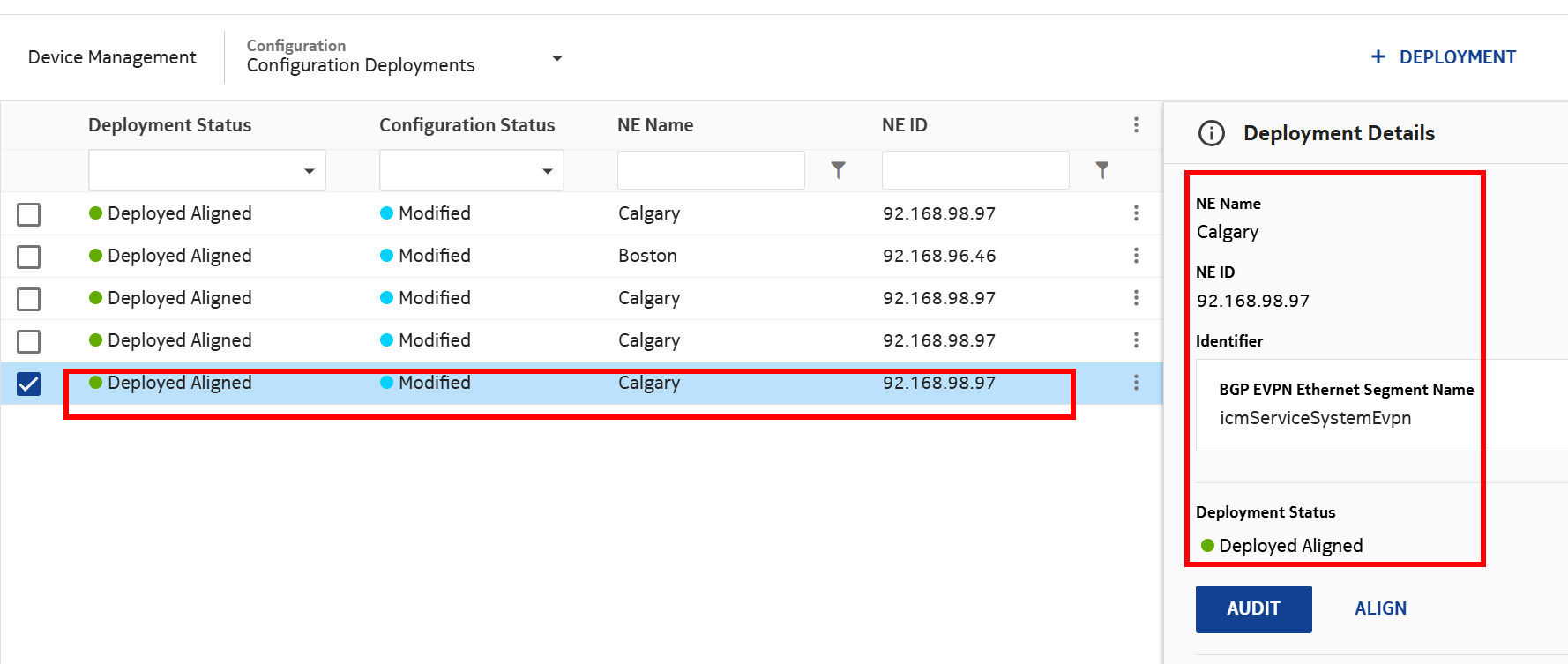Focus the NE Name filter text box

(710, 170)
